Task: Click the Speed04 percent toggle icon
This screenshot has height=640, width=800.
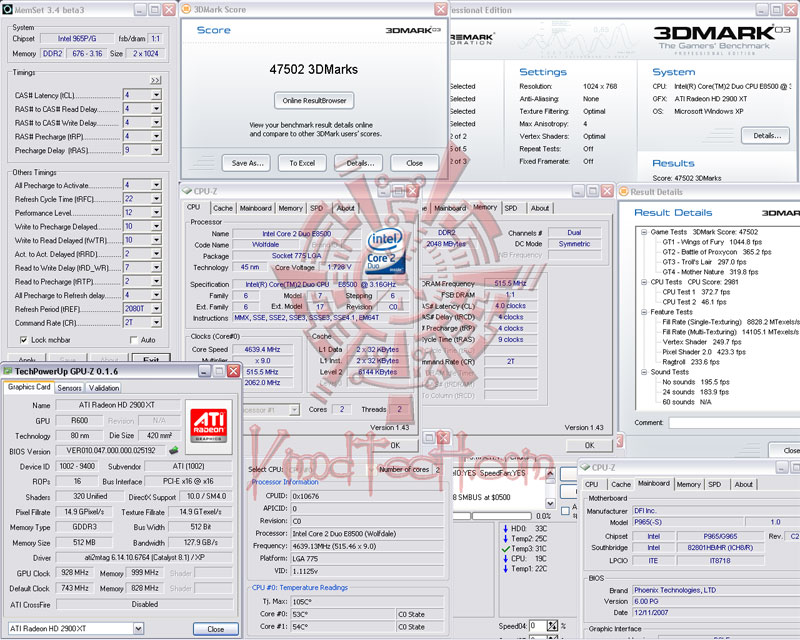Action: click(553, 626)
